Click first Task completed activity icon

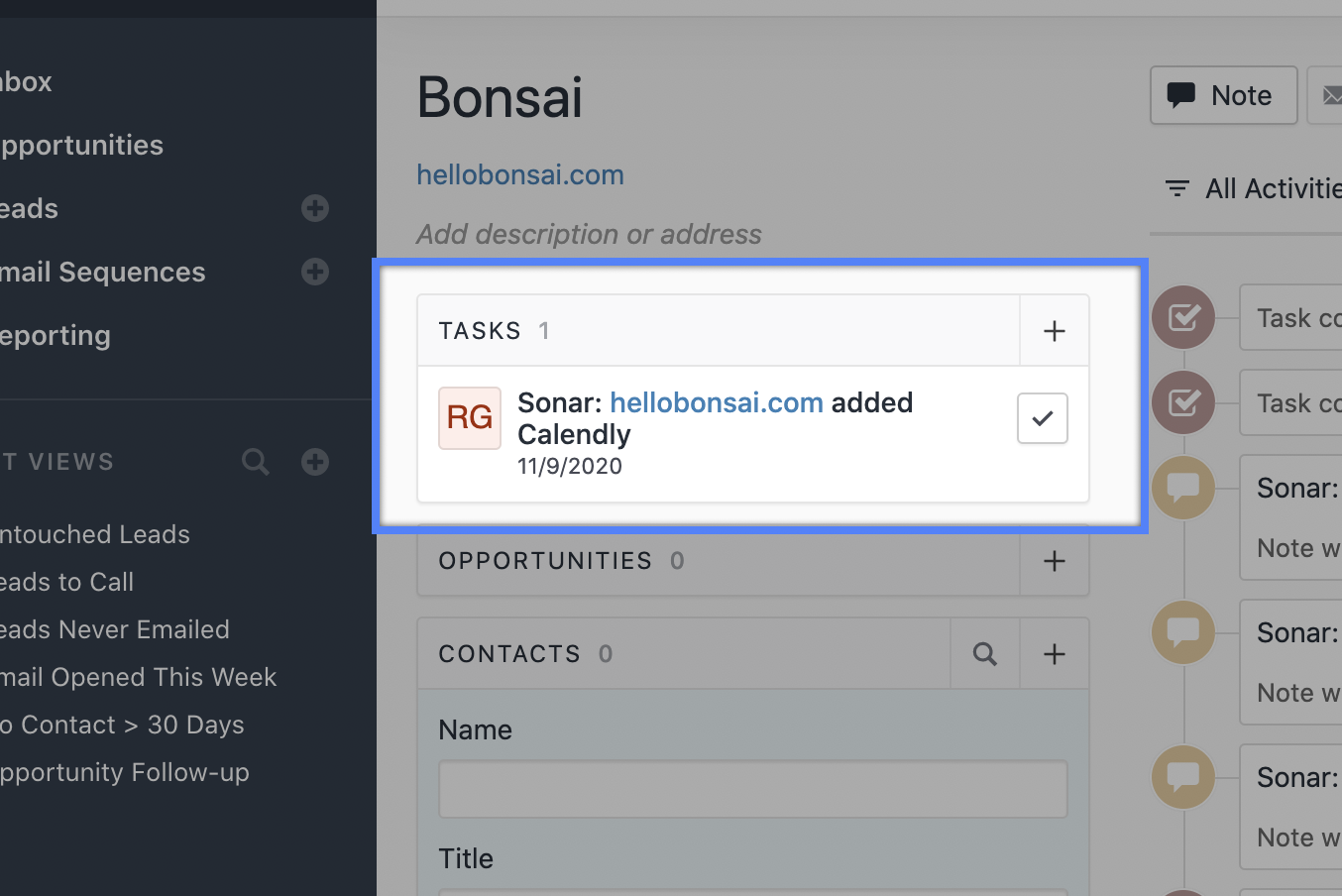click(1183, 317)
